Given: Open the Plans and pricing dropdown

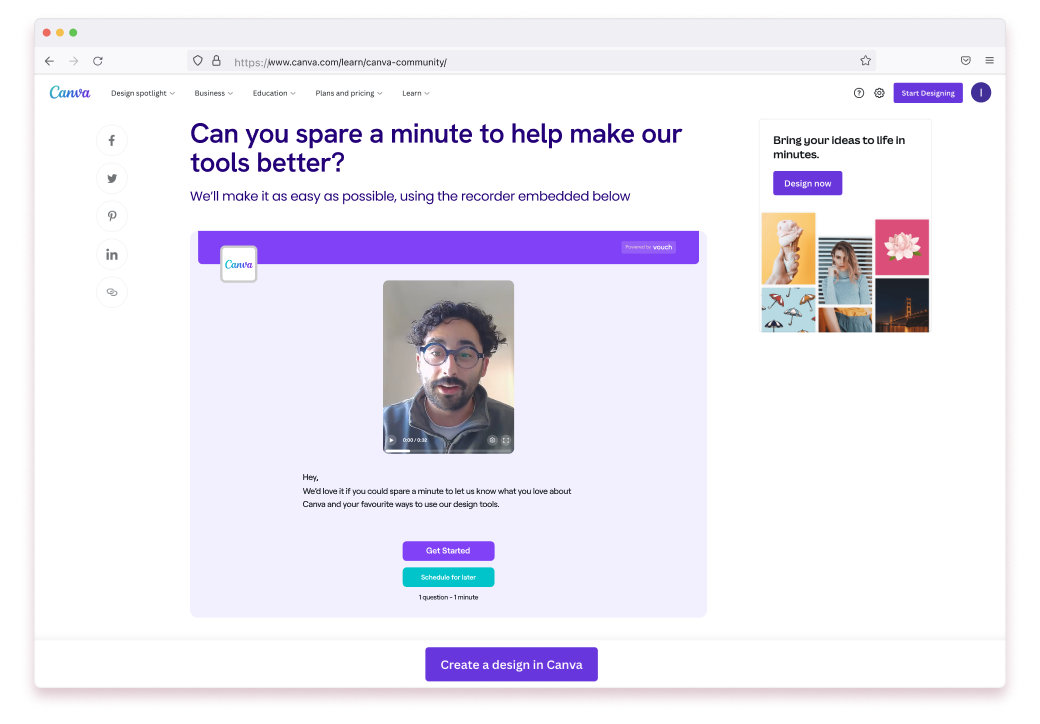Looking at the screenshot, I should pyautogui.click(x=348, y=93).
